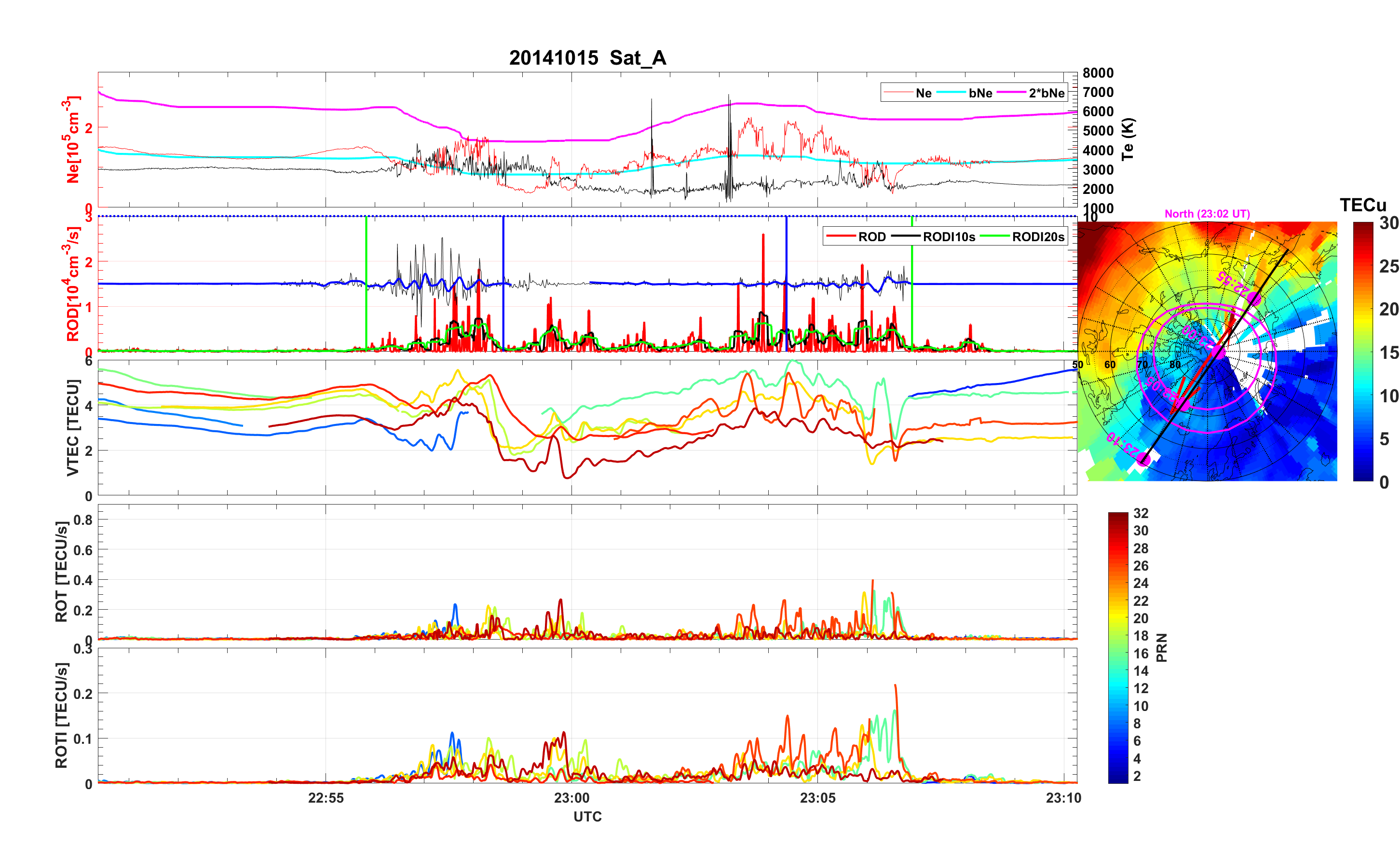Click the green RODI20s legend line sample
The image size is (1400, 847).
(995, 236)
